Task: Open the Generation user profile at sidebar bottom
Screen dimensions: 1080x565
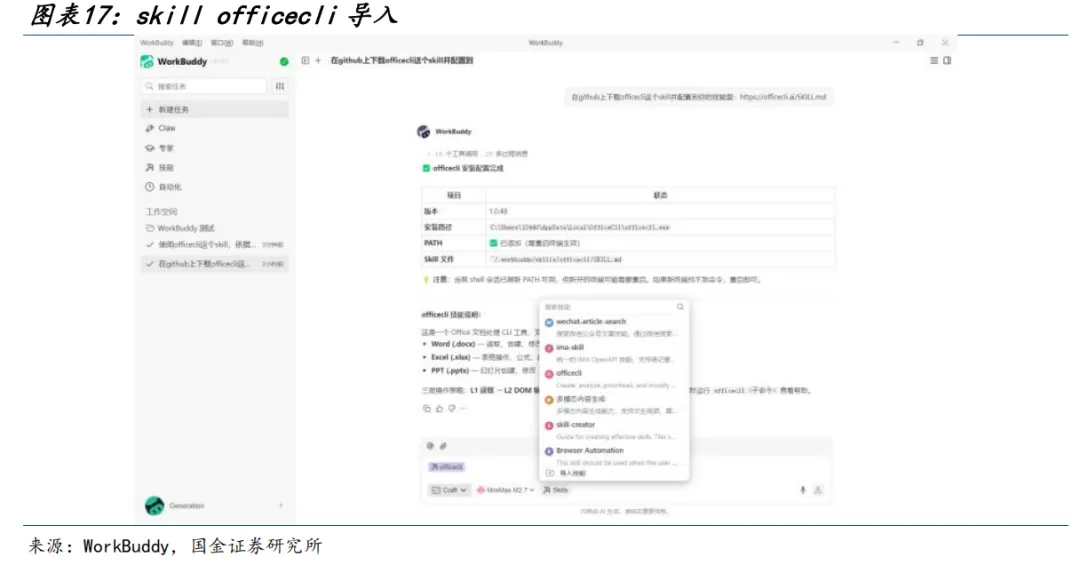Action: tap(215, 506)
